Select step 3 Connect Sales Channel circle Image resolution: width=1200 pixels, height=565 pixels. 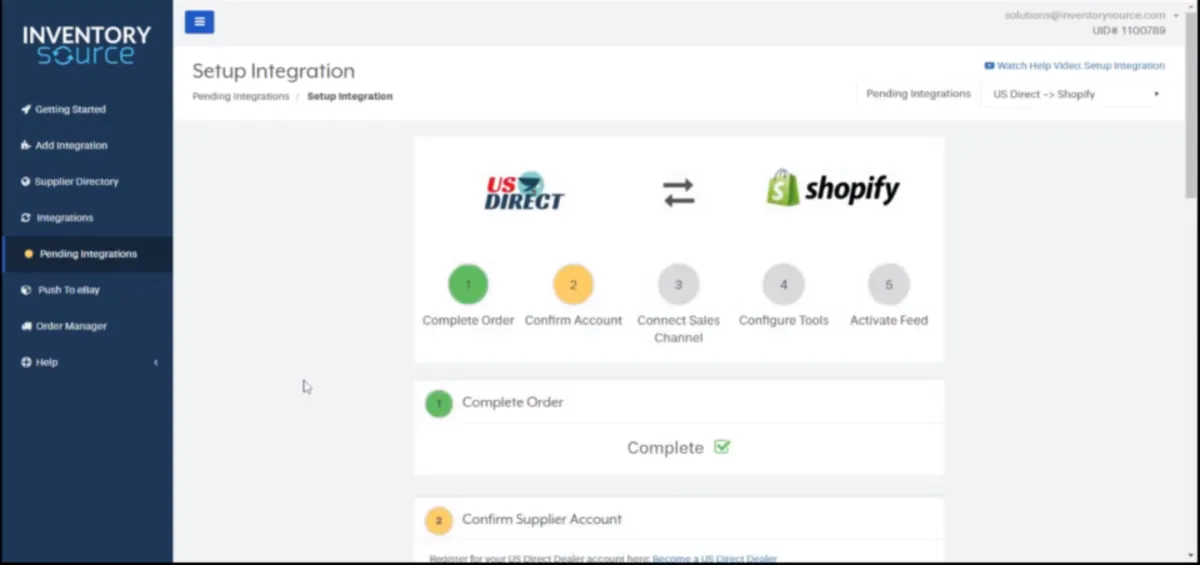pyautogui.click(x=678, y=284)
